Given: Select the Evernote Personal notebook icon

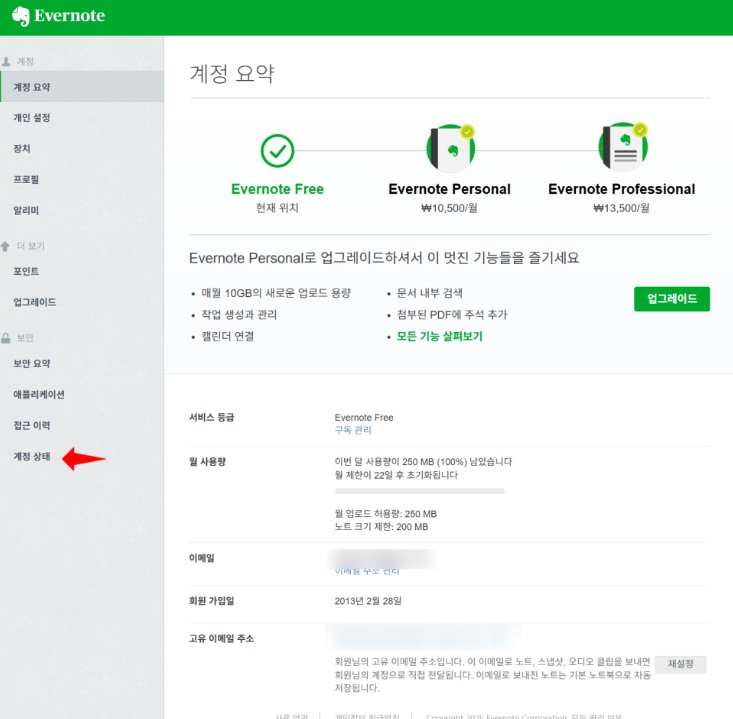Looking at the screenshot, I should pos(451,148).
